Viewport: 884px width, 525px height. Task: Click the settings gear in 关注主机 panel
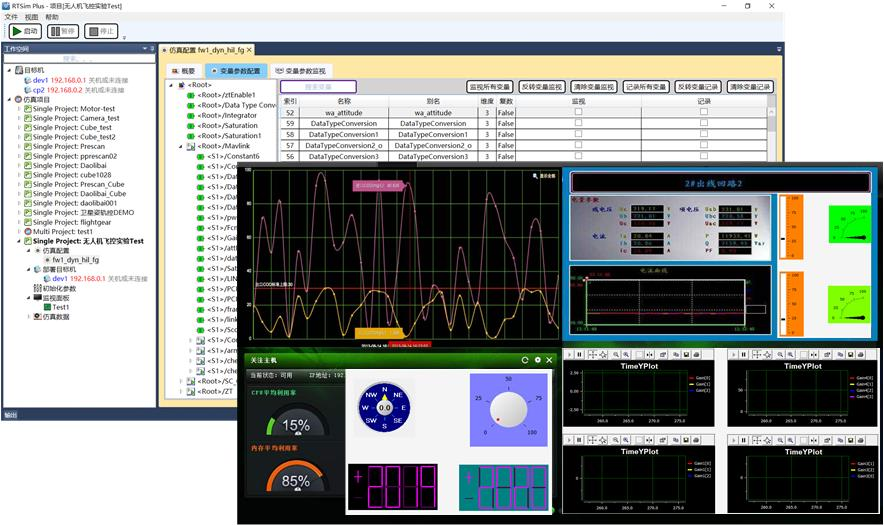click(537, 359)
